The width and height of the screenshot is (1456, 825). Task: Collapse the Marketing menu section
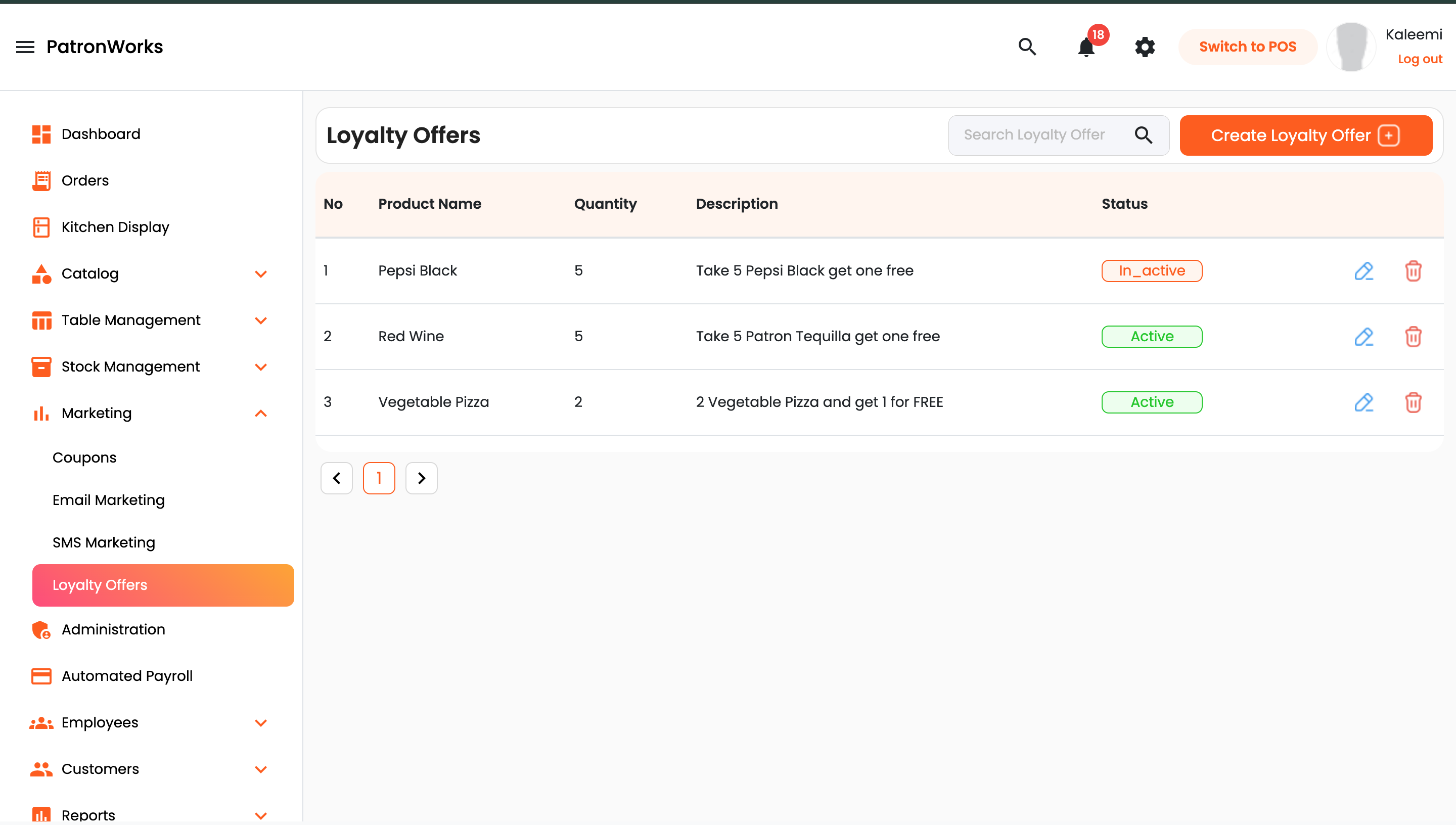pos(260,414)
